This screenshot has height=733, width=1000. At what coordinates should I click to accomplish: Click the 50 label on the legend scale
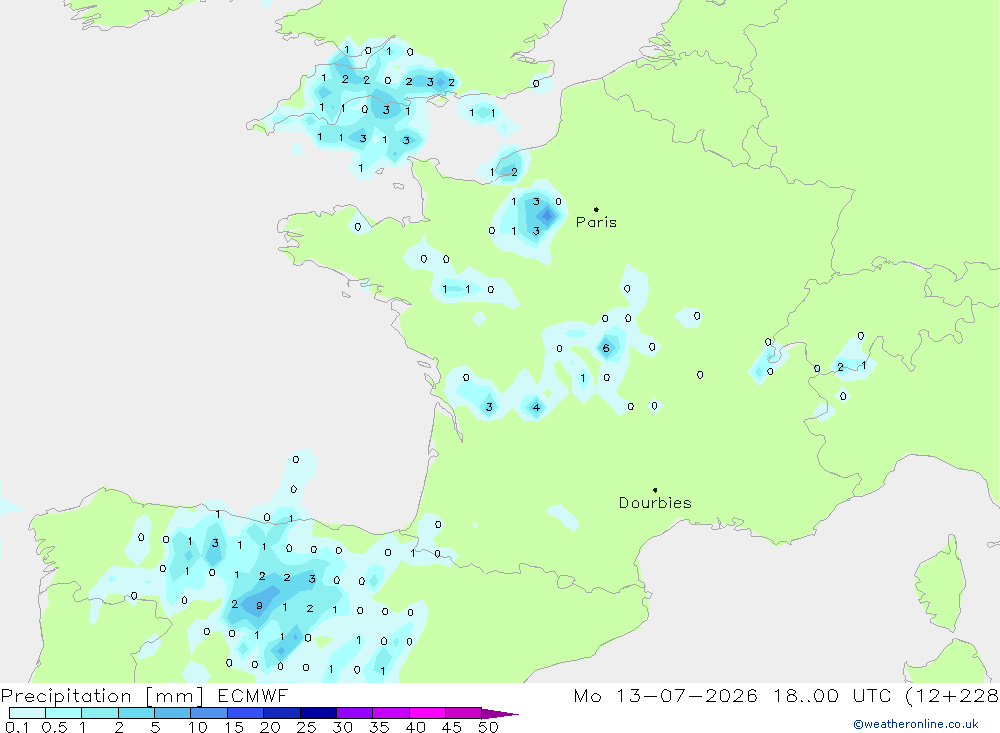[x=488, y=727]
